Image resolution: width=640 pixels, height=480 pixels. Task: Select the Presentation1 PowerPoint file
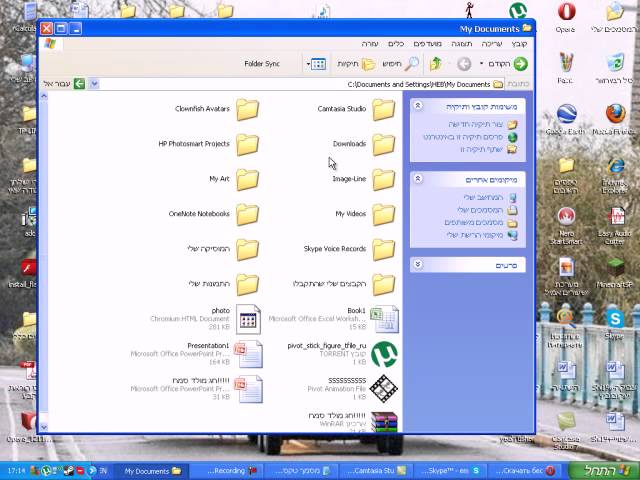tap(247, 353)
